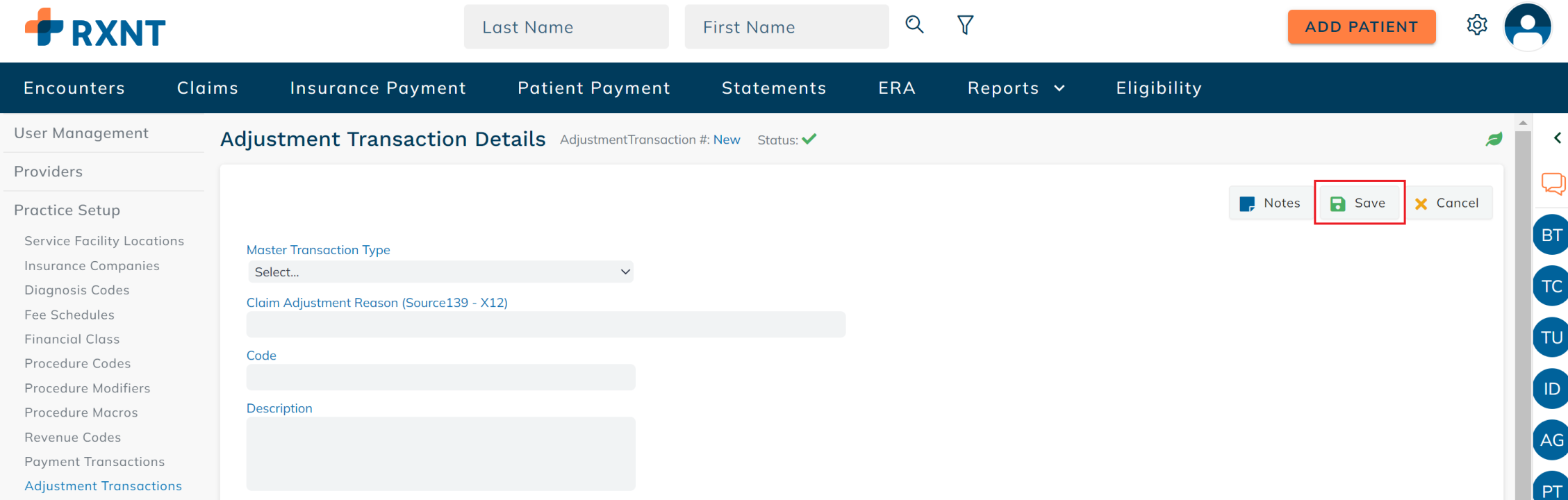Screen dimensions: 1568x500
Task: Click the search magnifier icon
Action: point(914,25)
